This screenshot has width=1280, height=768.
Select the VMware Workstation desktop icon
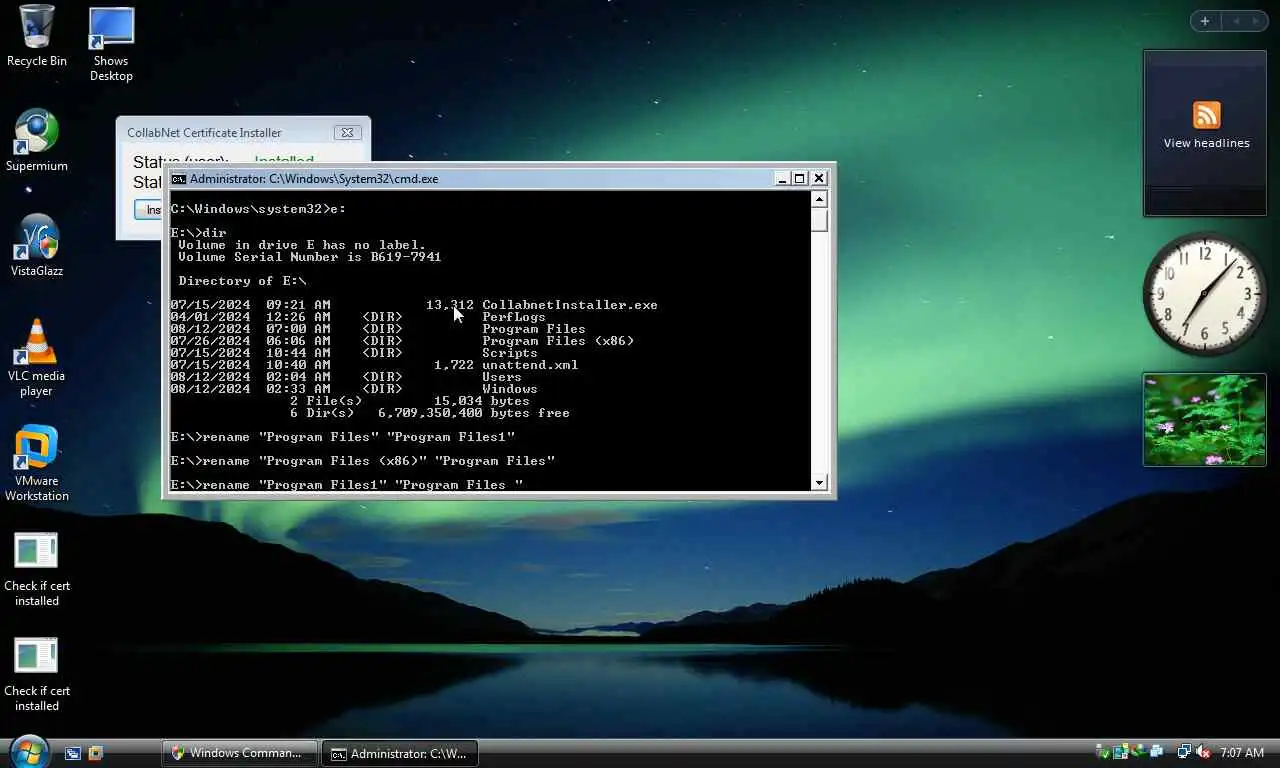(x=37, y=463)
